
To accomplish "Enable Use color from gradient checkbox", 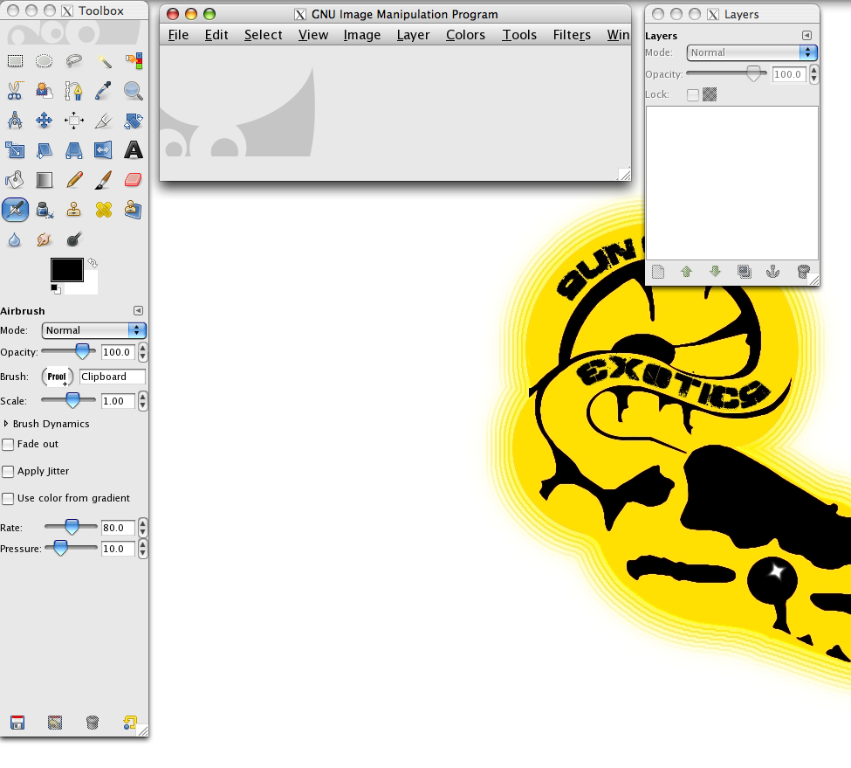I will coord(8,499).
